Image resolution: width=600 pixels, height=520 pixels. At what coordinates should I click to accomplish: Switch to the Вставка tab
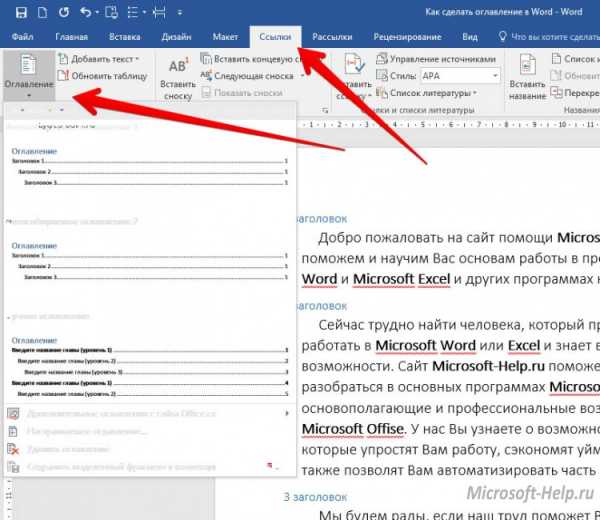pos(125,37)
